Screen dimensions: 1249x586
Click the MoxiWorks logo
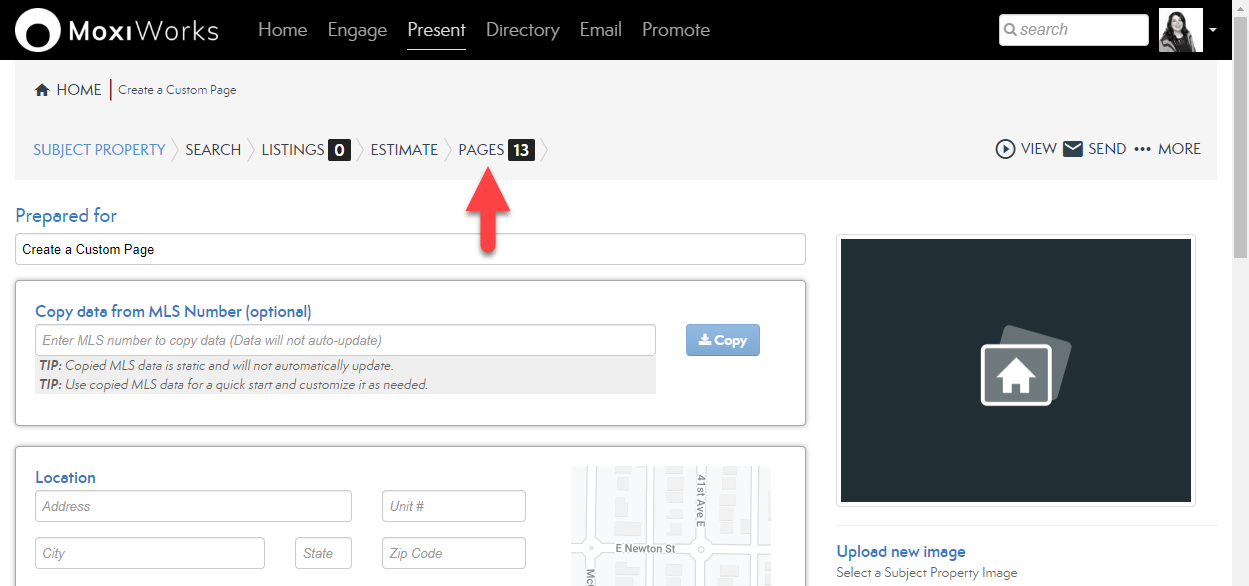click(117, 30)
